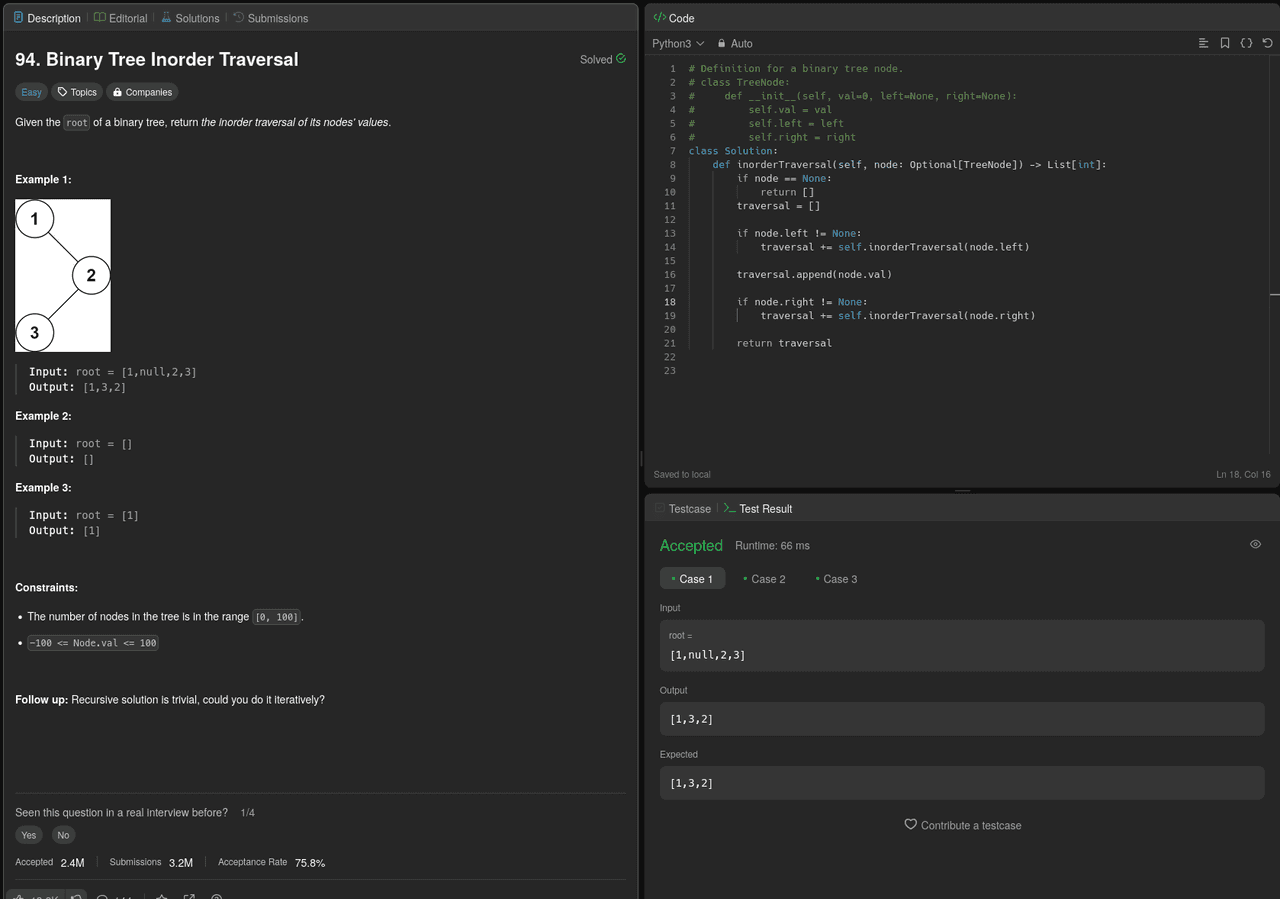Click the Auto setting in code toolbar

735,43
